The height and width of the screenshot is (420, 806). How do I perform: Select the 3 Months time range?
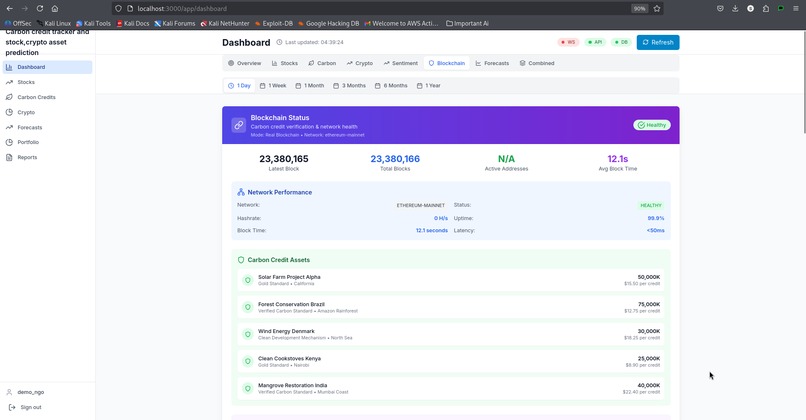(x=350, y=86)
